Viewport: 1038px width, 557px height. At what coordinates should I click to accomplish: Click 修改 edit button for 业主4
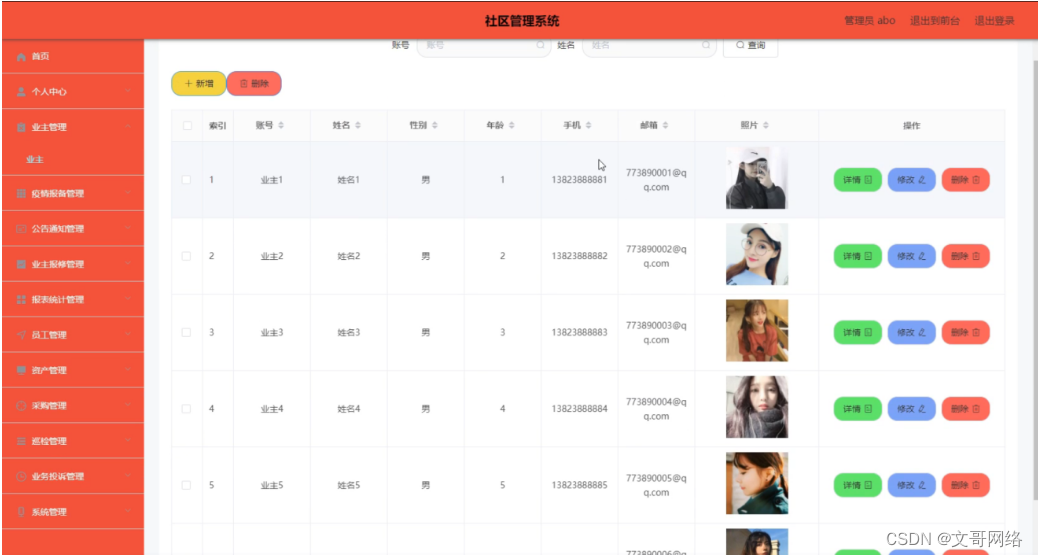click(912, 409)
